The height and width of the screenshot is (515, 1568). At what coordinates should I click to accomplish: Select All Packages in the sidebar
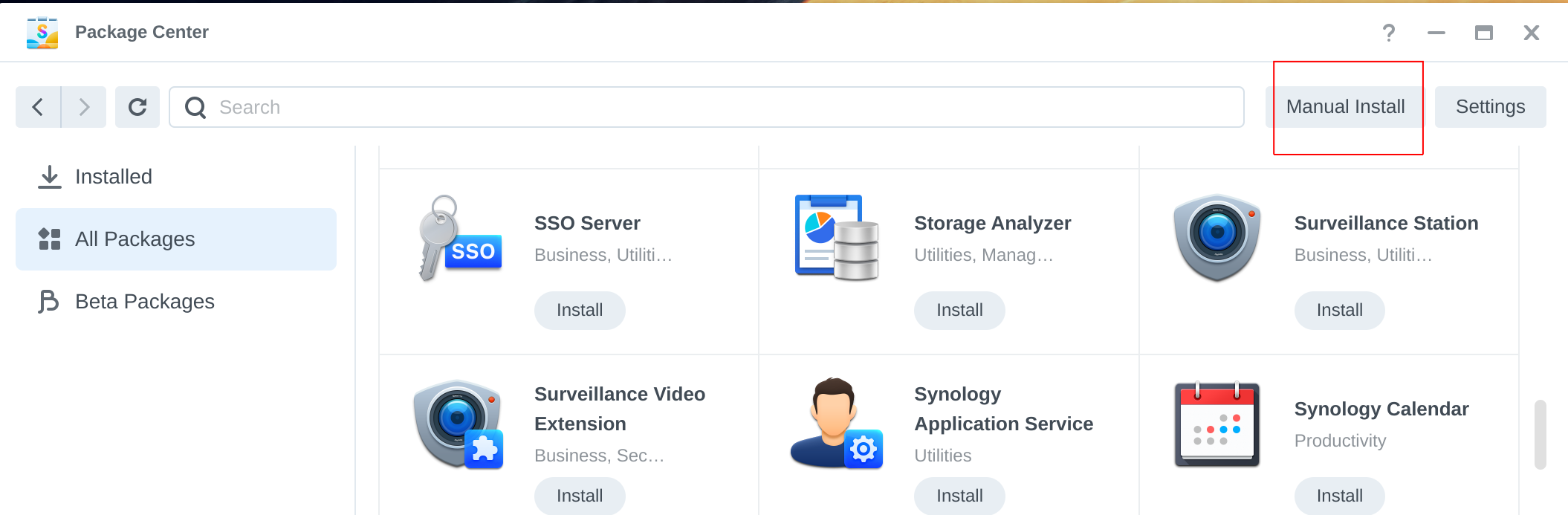tap(176, 239)
